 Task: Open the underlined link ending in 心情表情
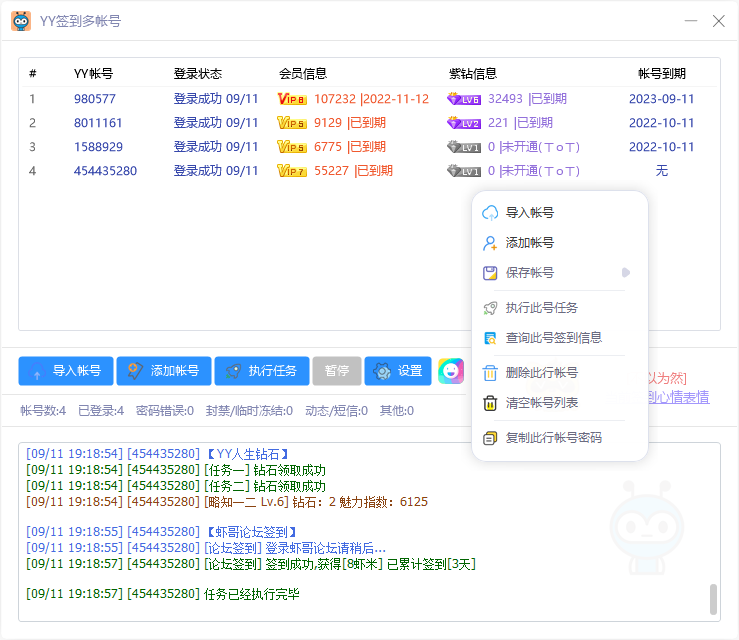679,397
